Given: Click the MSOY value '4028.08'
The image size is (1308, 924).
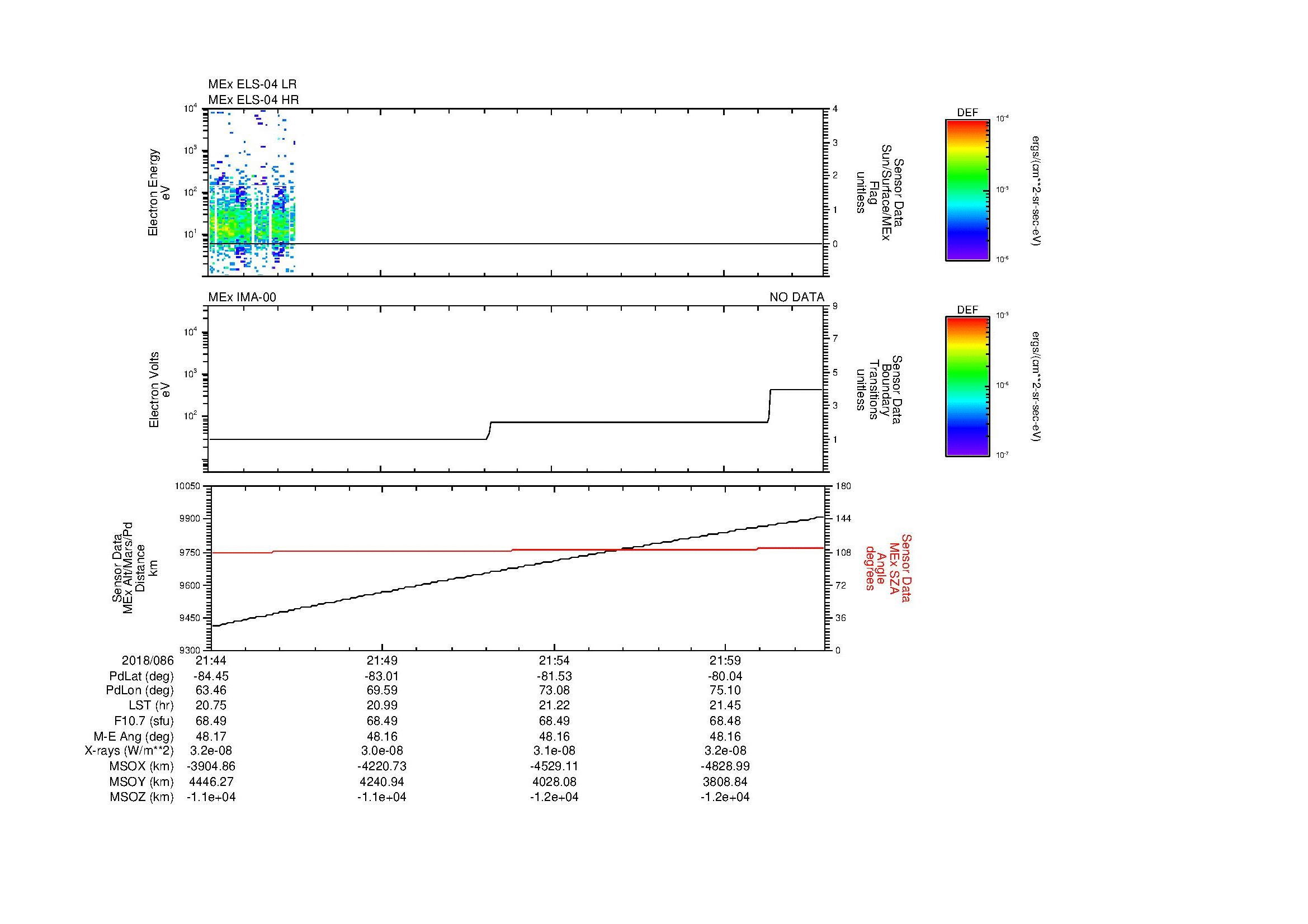Looking at the screenshot, I should click(x=554, y=782).
